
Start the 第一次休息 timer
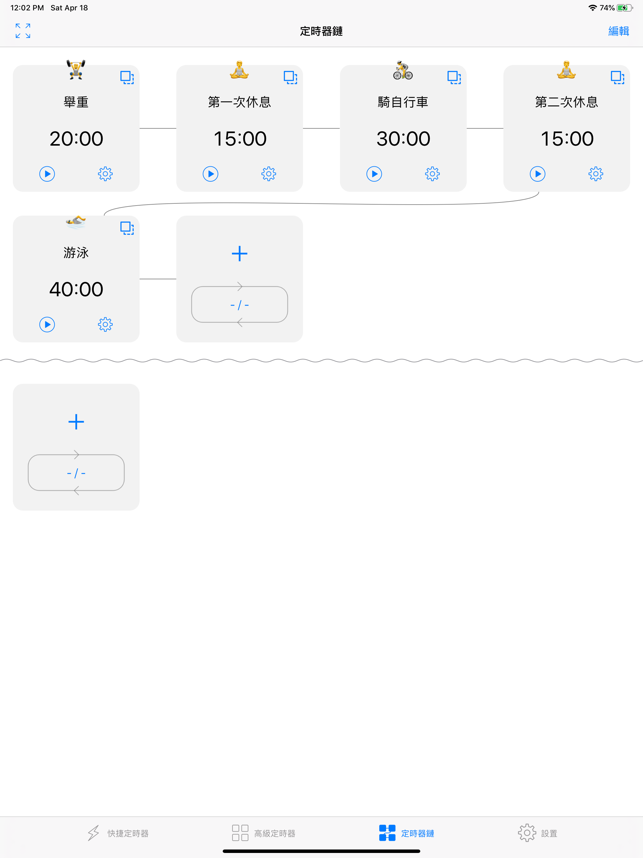click(x=209, y=173)
